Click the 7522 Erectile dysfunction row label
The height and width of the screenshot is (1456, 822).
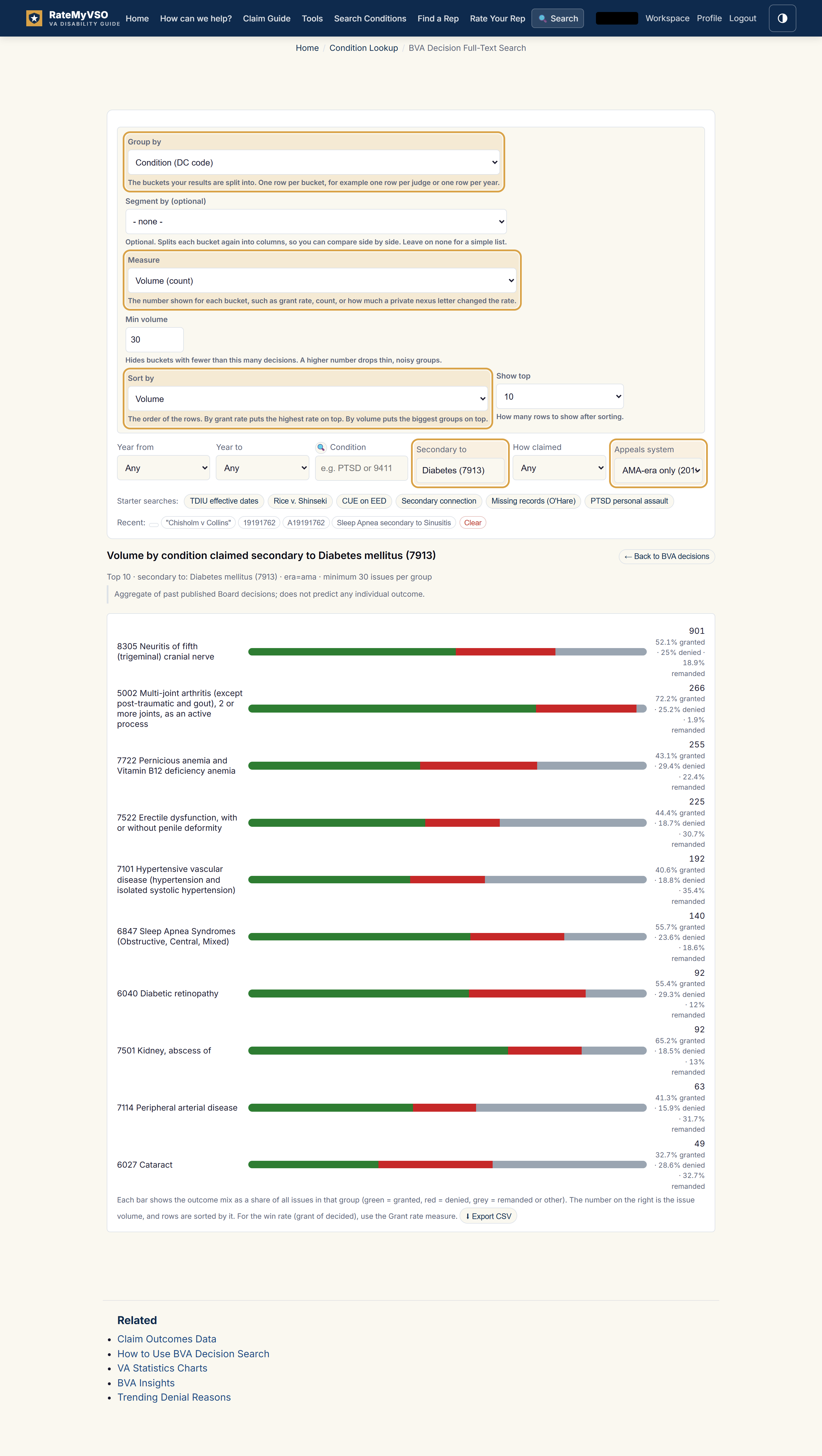[177, 822]
